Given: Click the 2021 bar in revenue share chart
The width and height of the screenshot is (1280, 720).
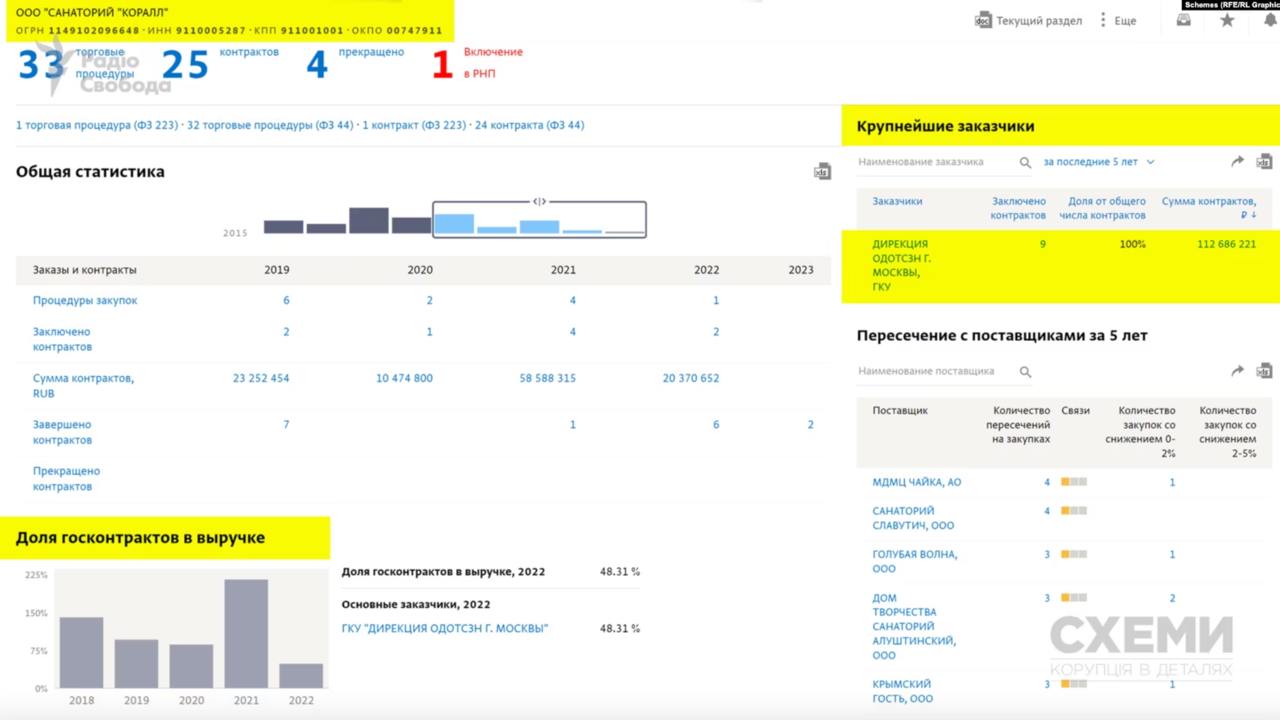Looking at the screenshot, I should coord(246,633).
